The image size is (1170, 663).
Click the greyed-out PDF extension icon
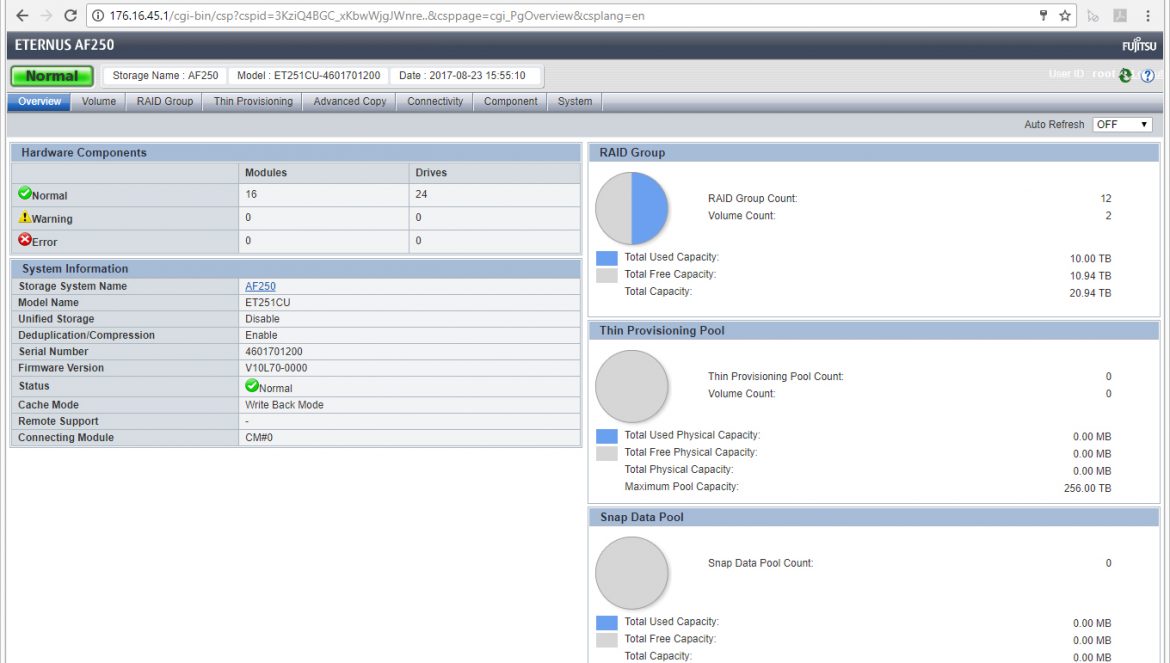[1120, 16]
